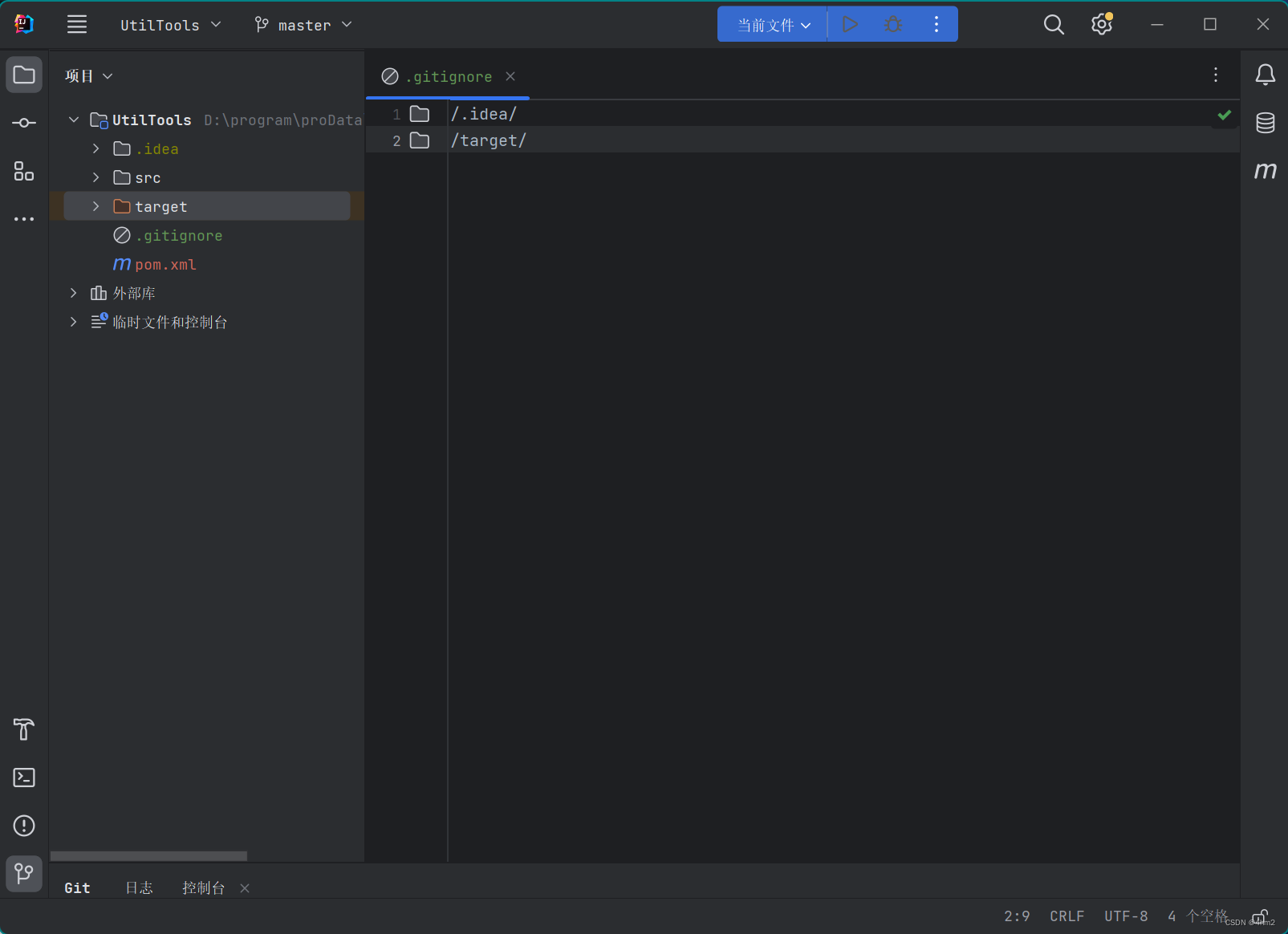Open the Database tool window
1288x934 pixels.
tap(1266, 123)
